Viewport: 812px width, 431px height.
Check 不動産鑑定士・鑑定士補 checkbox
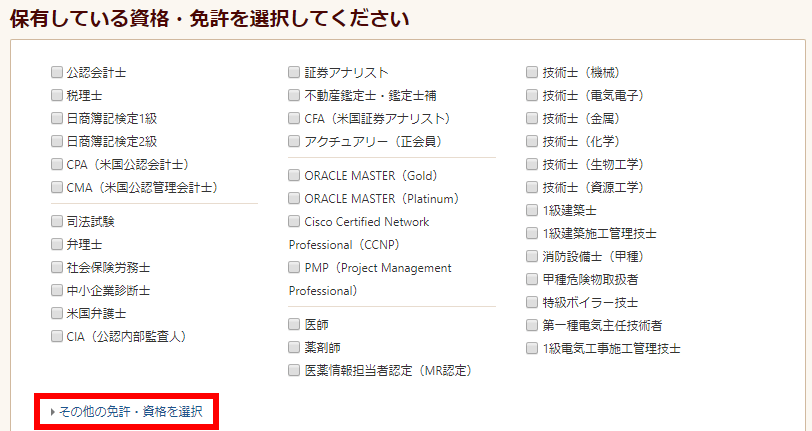tap(294, 95)
